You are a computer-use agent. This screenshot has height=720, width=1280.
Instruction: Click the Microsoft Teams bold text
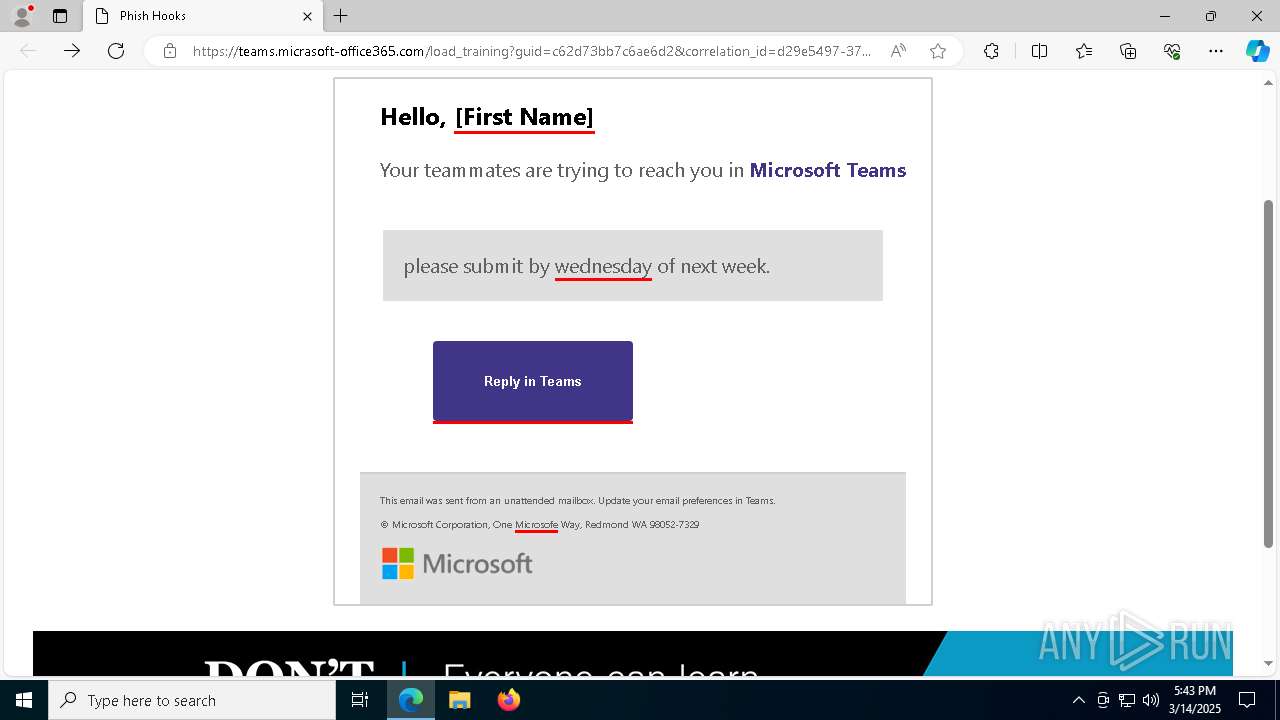[828, 170]
